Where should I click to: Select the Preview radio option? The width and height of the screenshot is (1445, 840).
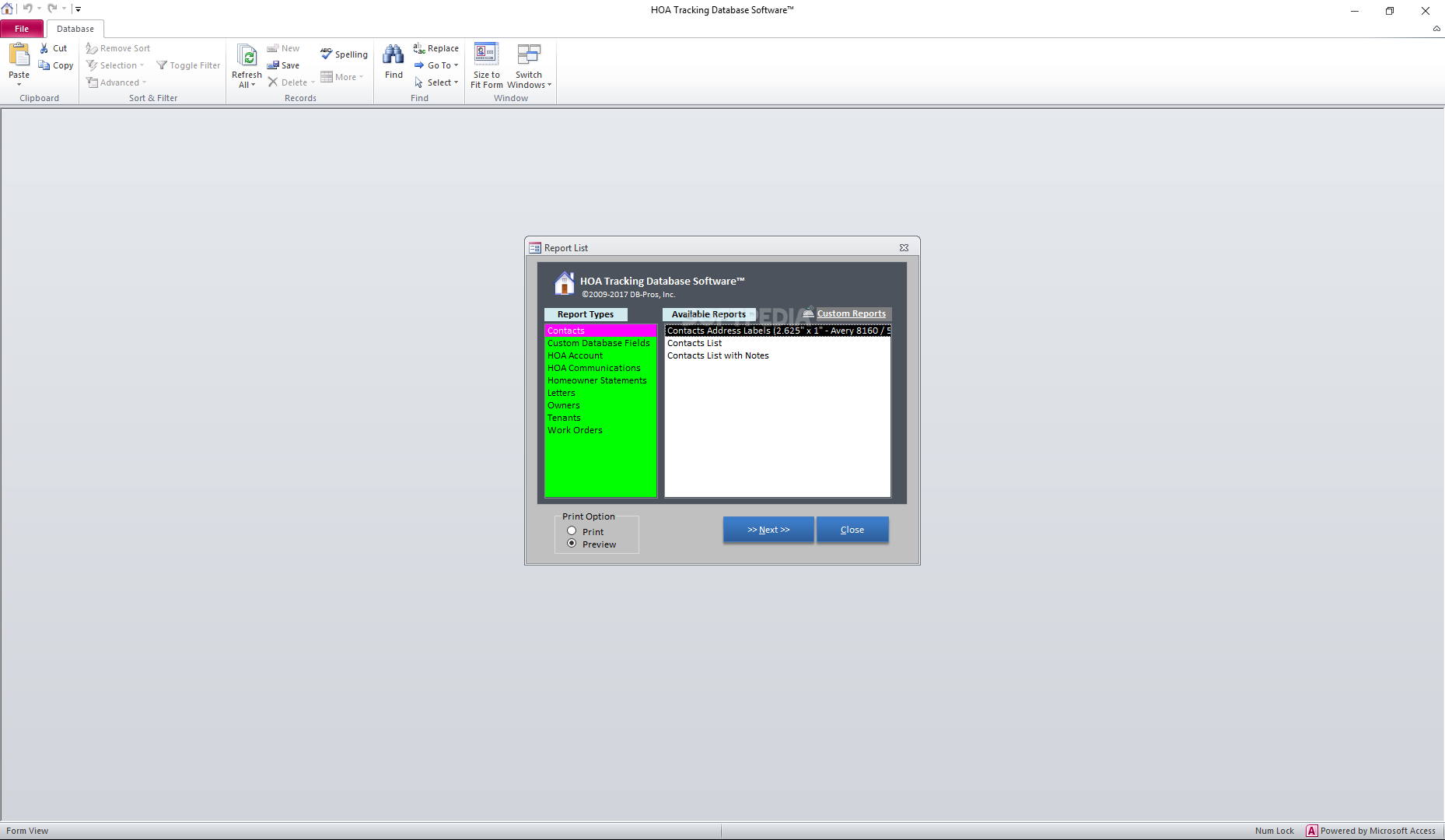(x=572, y=544)
